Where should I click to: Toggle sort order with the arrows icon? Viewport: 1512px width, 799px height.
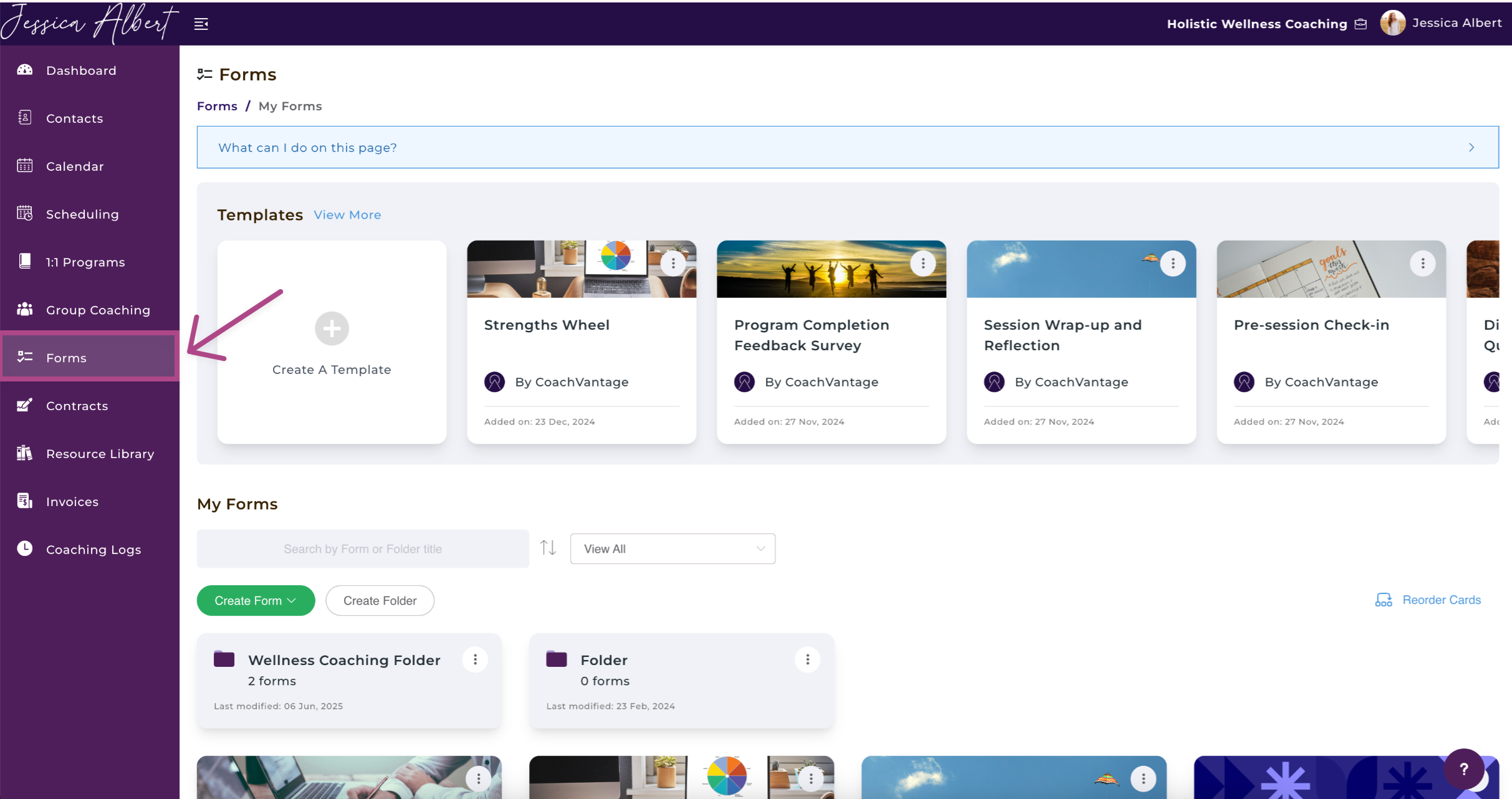coord(548,548)
